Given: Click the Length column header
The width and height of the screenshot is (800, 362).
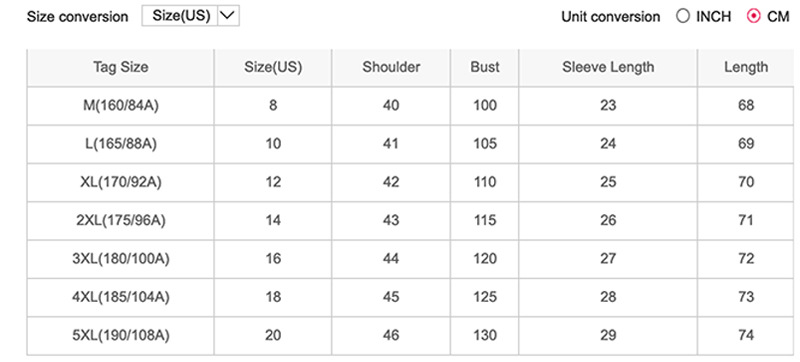Looking at the screenshot, I should tap(745, 67).
